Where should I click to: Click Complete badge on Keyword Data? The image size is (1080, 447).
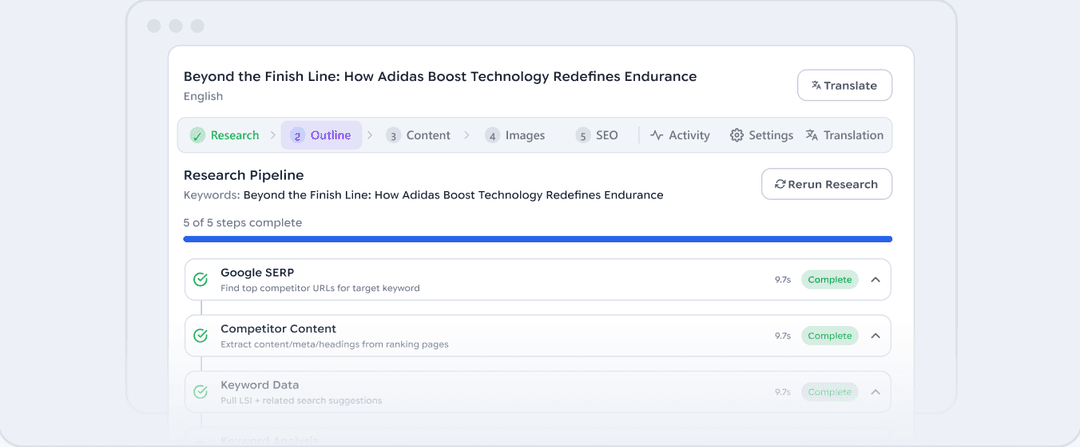pyautogui.click(x=829, y=392)
